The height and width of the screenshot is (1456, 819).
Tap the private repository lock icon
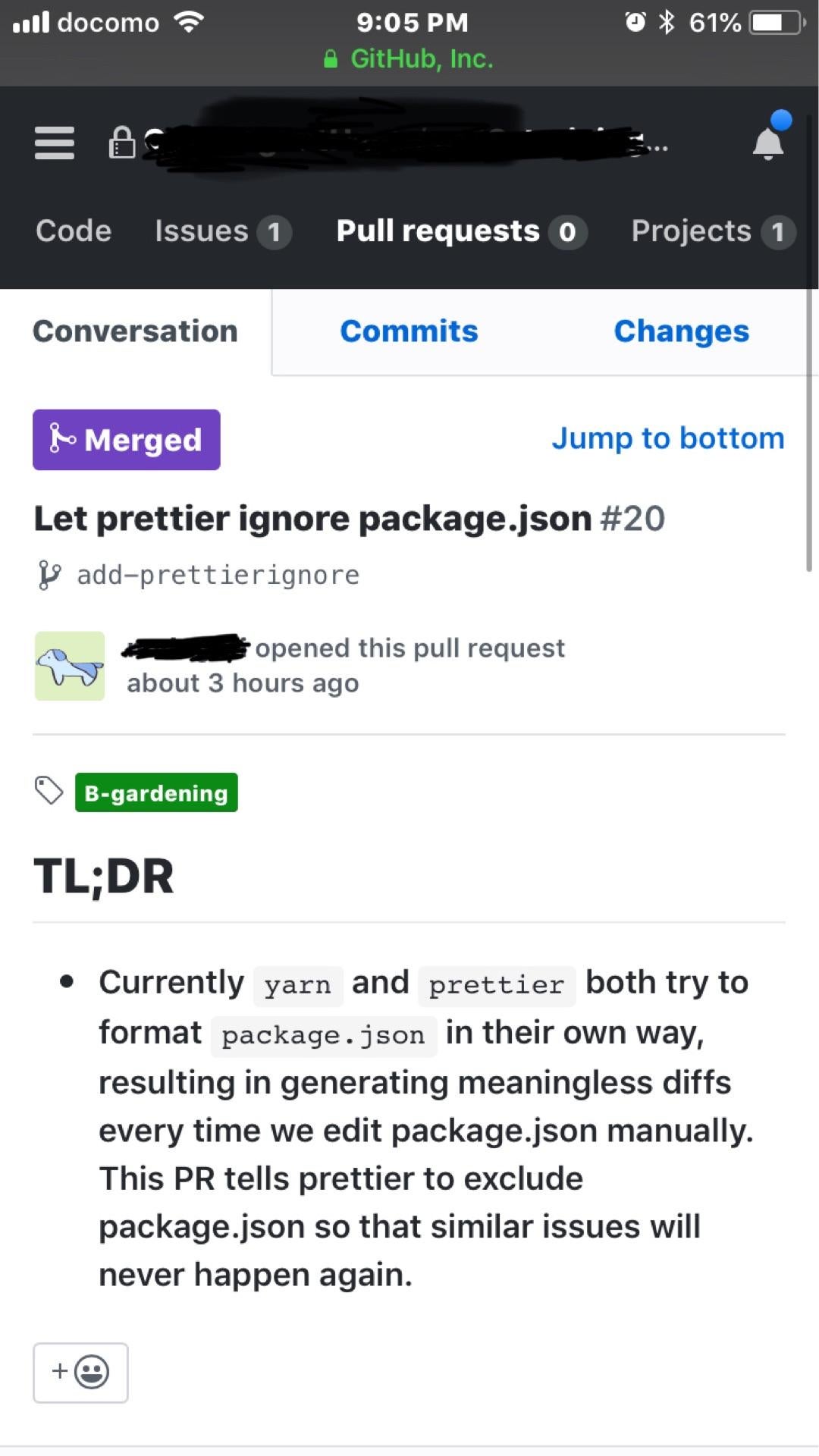[x=121, y=143]
